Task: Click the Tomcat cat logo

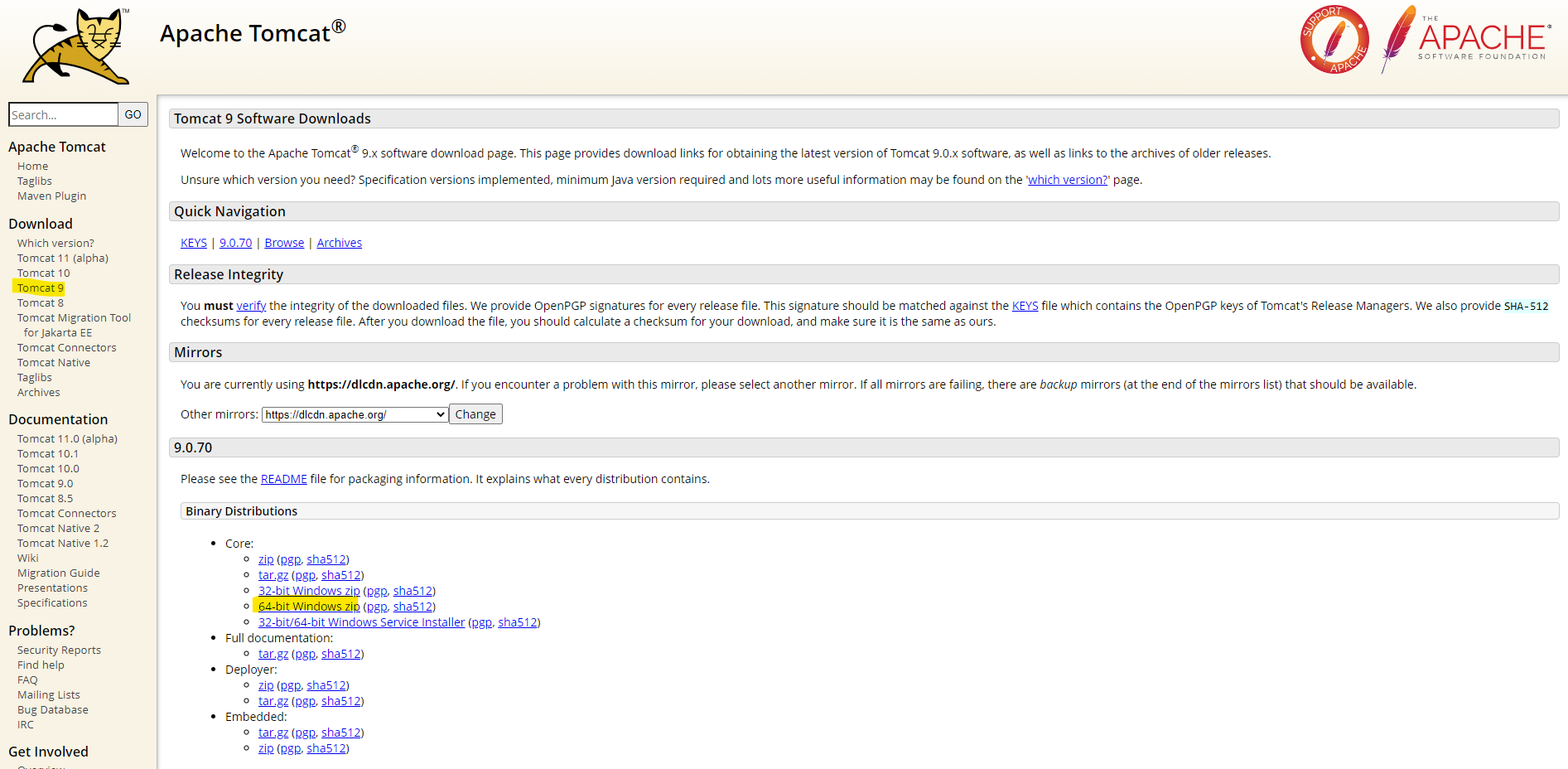Action: click(76, 46)
